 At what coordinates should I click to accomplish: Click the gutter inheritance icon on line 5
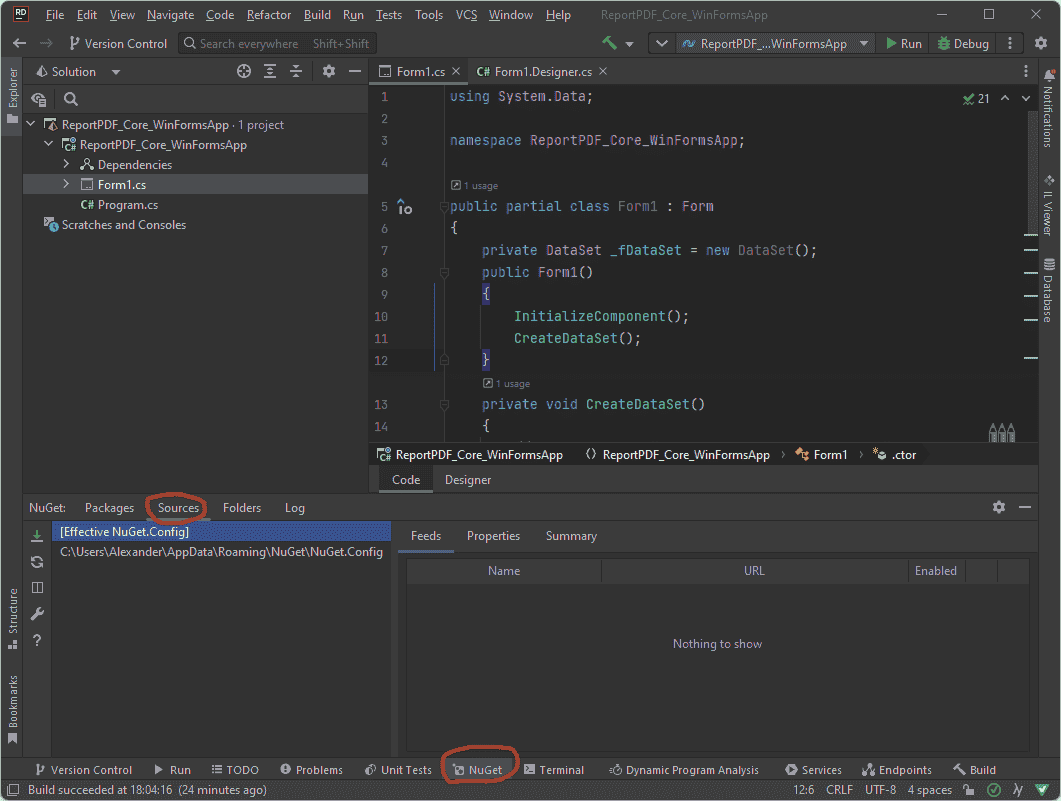405,206
